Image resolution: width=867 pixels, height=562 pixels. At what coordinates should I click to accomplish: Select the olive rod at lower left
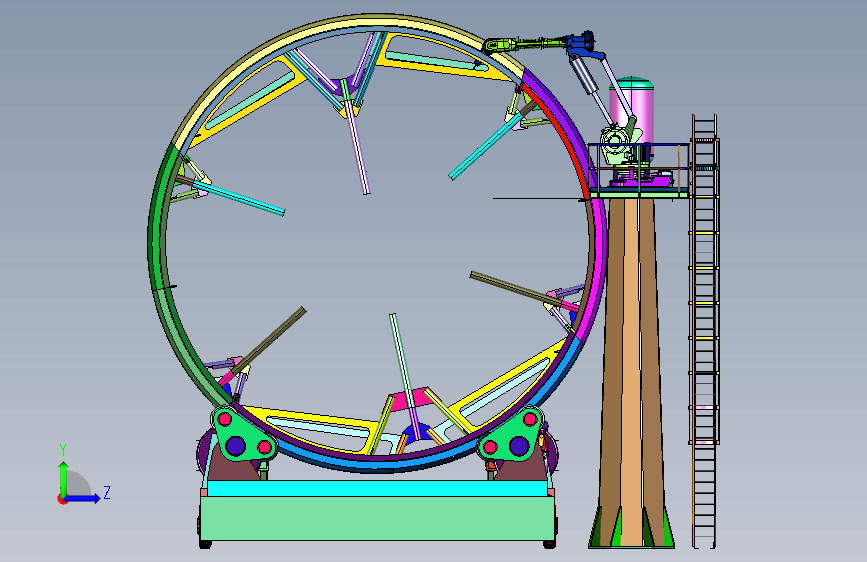click(x=269, y=340)
